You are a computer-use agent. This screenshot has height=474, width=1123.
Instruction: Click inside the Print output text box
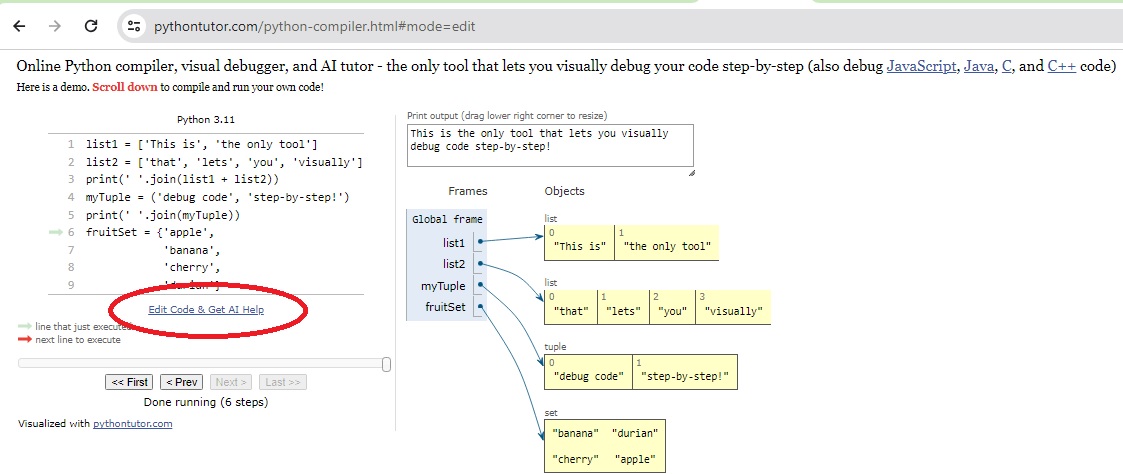click(x=550, y=146)
